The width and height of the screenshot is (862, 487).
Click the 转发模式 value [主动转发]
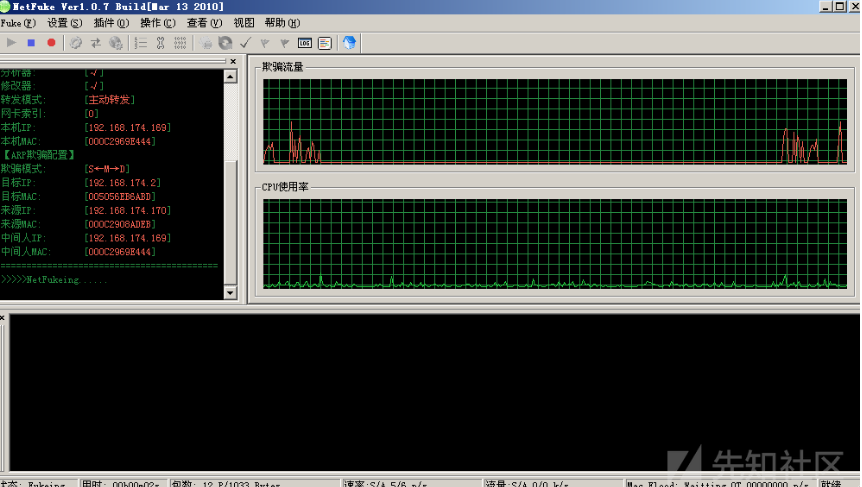point(109,100)
